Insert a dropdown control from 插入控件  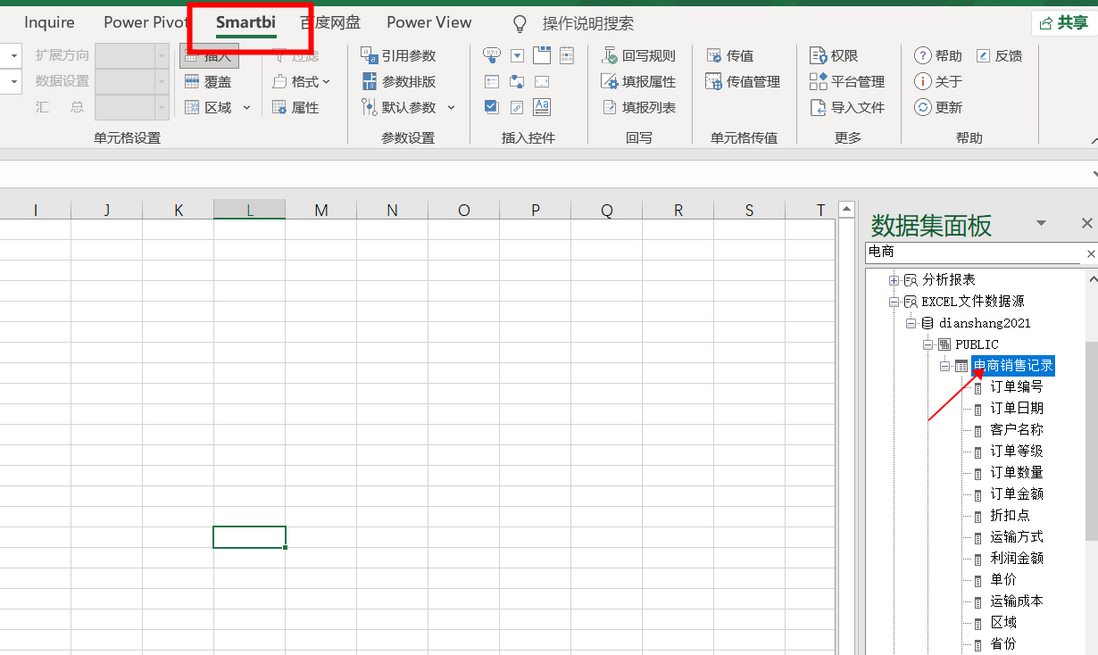click(517, 55)
